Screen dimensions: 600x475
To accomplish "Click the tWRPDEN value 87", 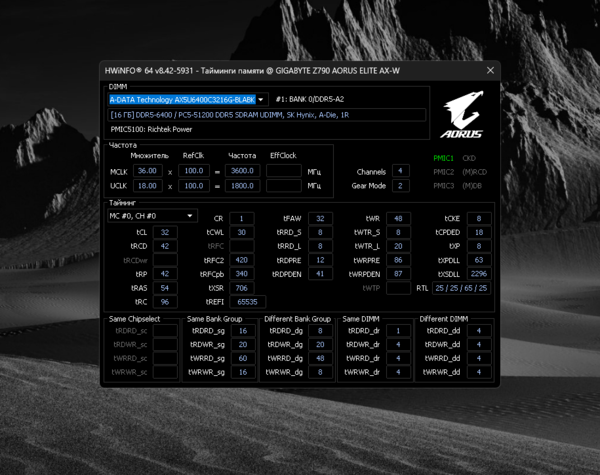I will [x=398, y=274].
